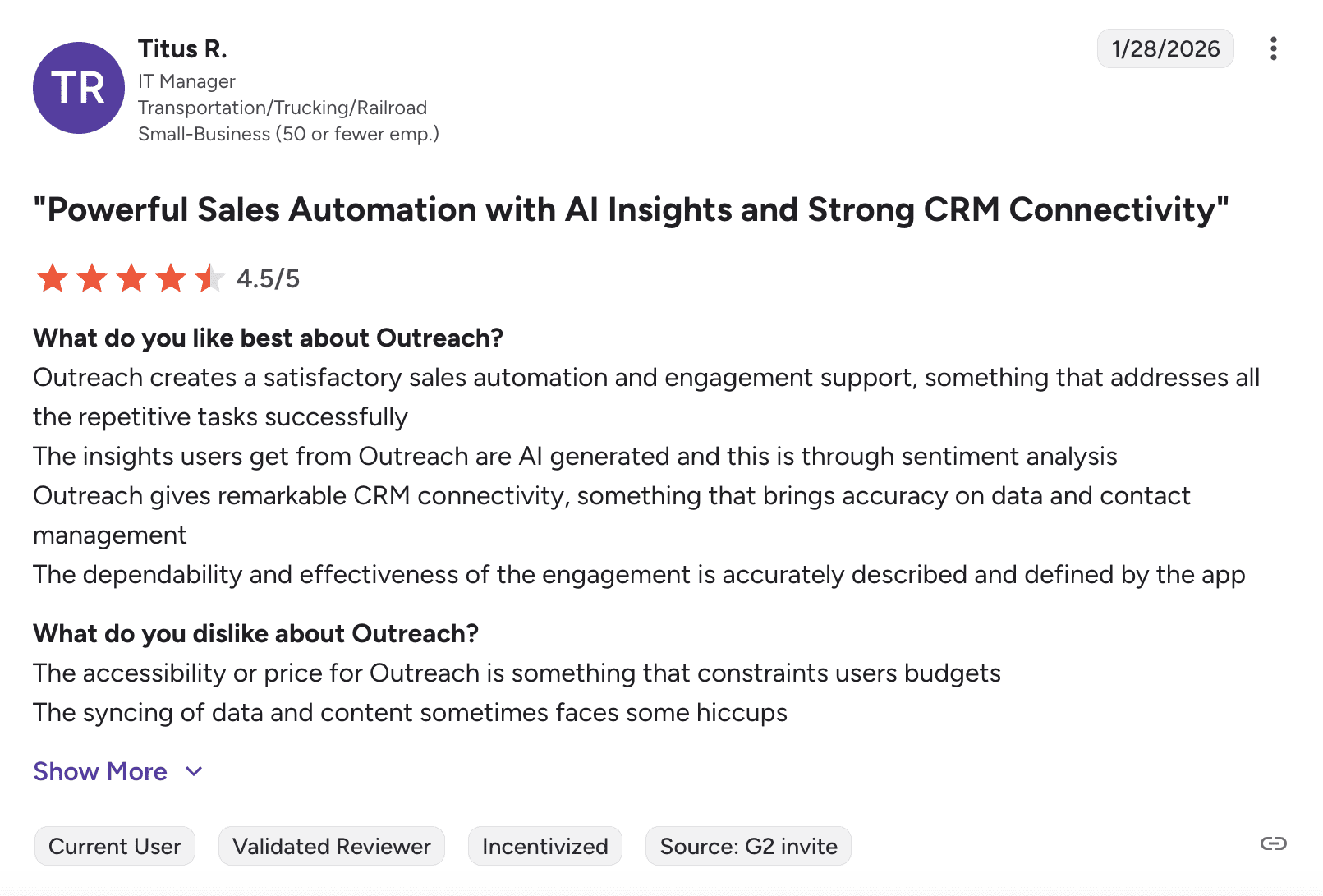Expand the review with Show More
Viewport: 1323px width, 896px height.
100,771
